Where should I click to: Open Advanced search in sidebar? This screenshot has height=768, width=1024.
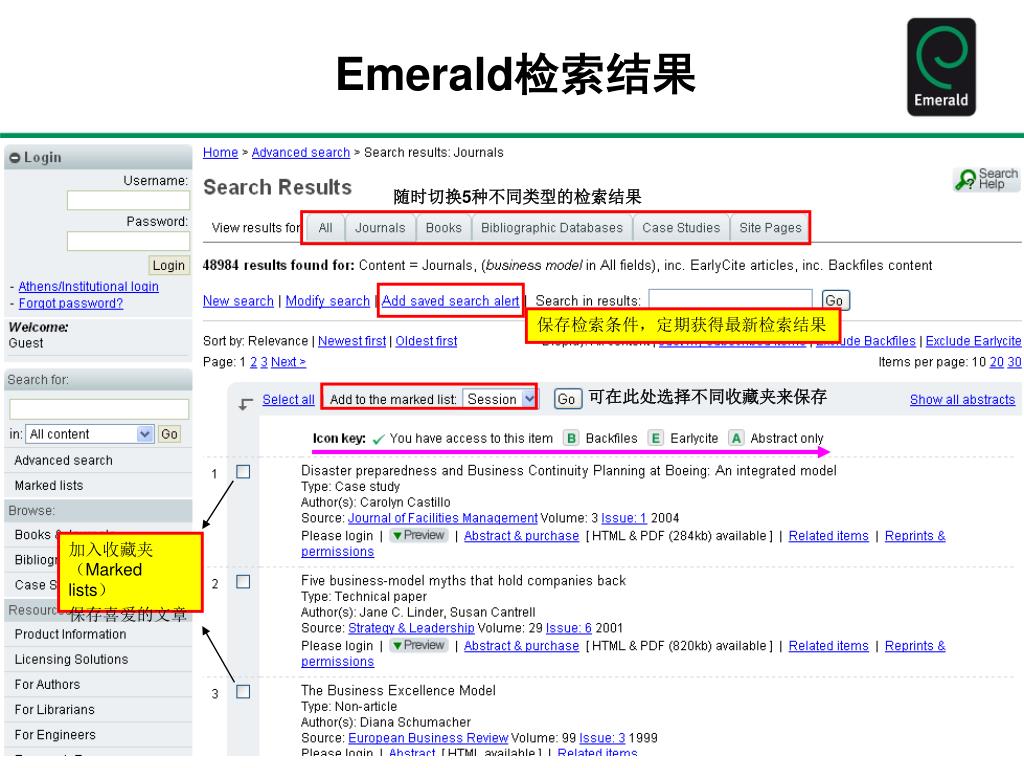coord(63,460)
